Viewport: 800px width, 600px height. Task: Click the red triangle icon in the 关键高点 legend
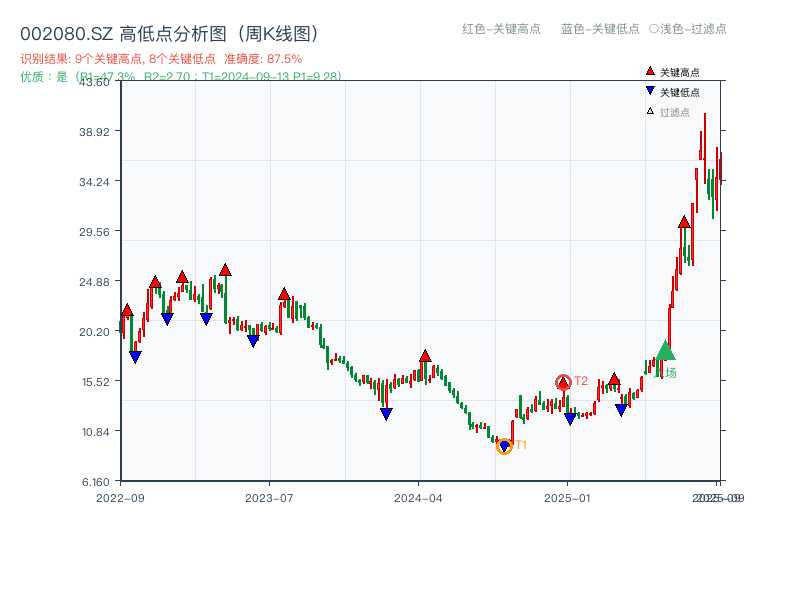coord(650,71)
